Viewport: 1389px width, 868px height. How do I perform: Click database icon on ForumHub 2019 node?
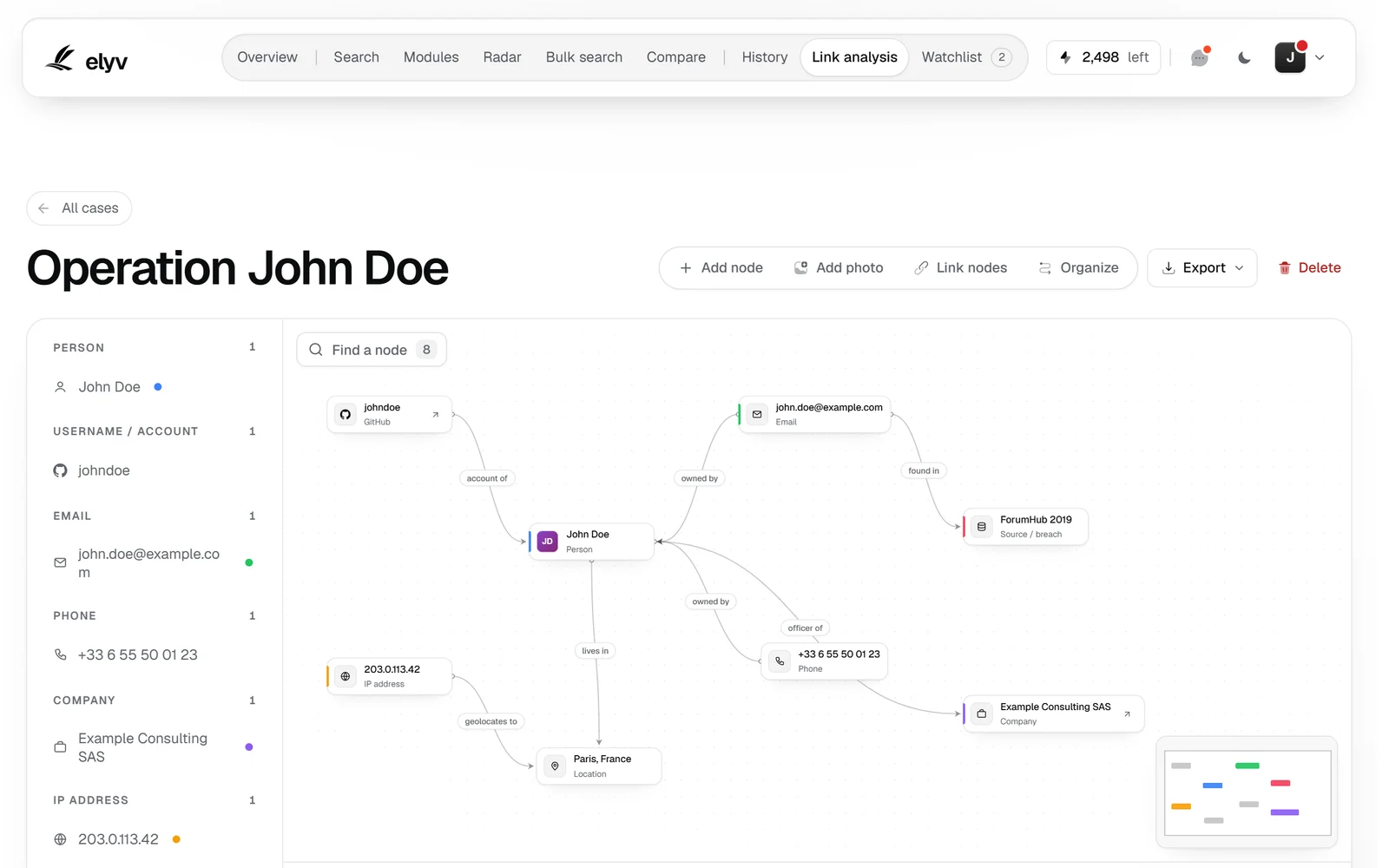point(982,527)
